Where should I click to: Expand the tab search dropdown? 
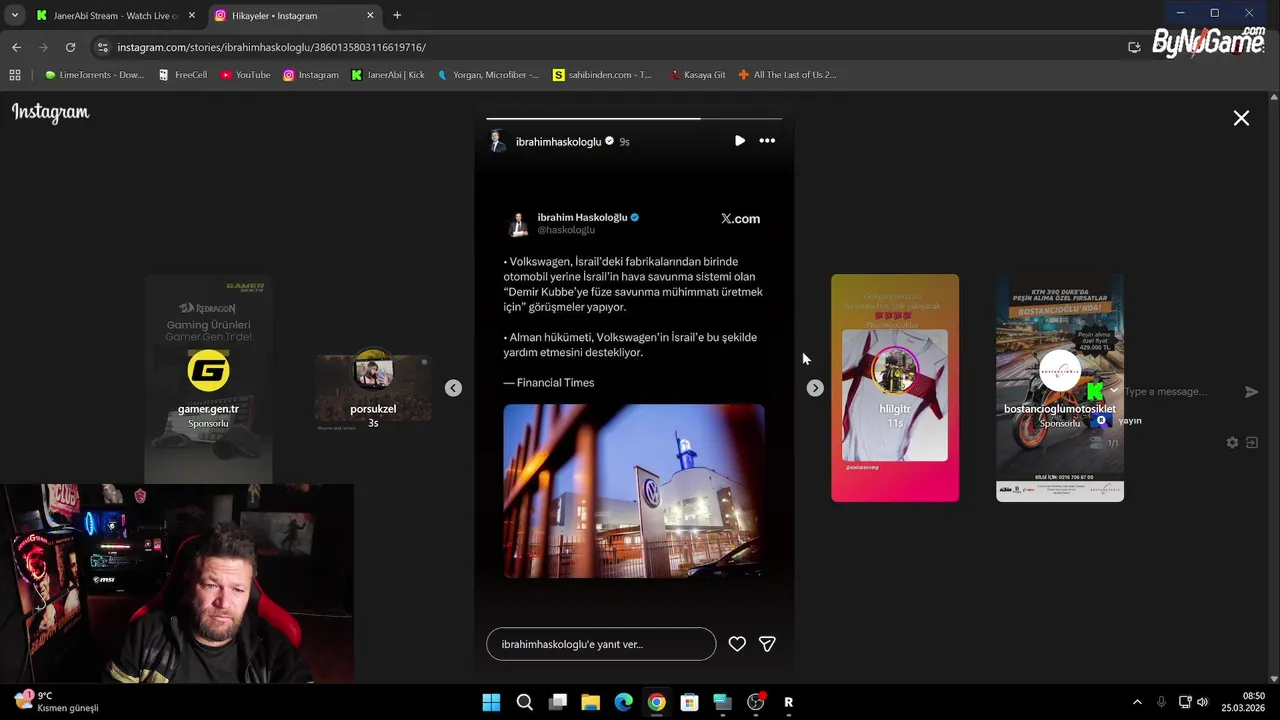coord(14,15)
